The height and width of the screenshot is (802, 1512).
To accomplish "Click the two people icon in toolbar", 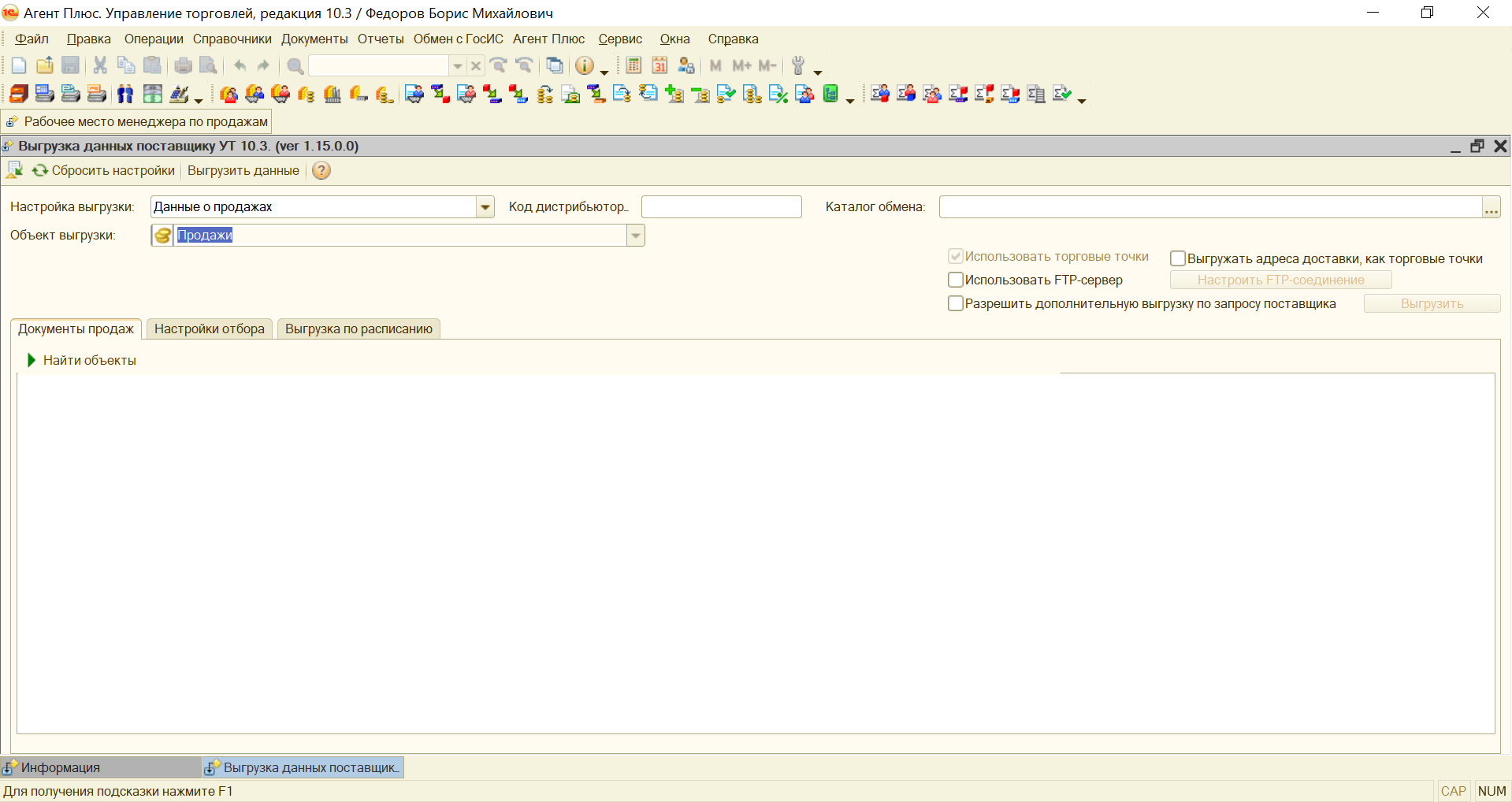I will [x=125, y=95].
